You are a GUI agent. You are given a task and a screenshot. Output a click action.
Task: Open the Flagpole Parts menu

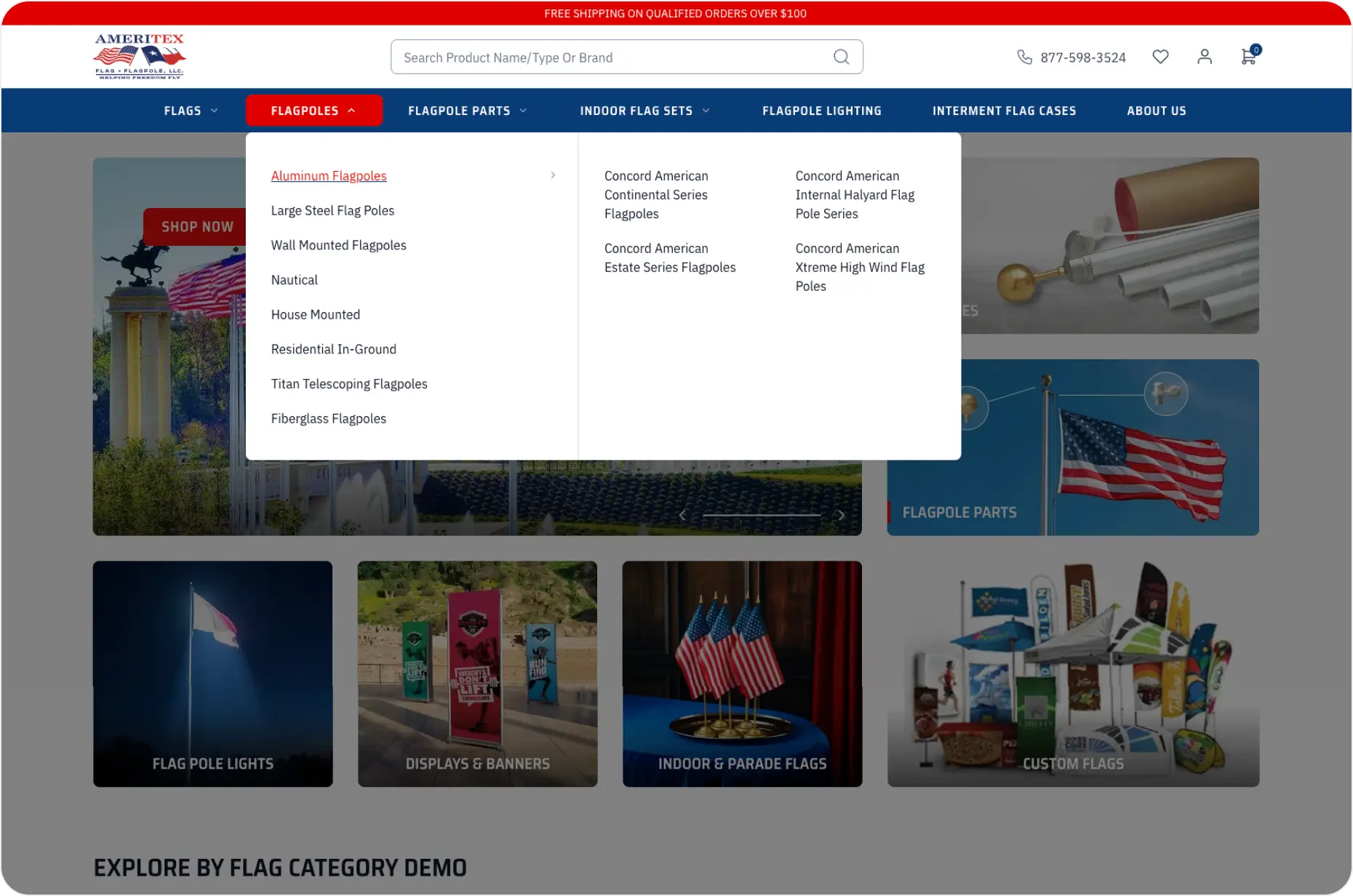click(467, 111)
